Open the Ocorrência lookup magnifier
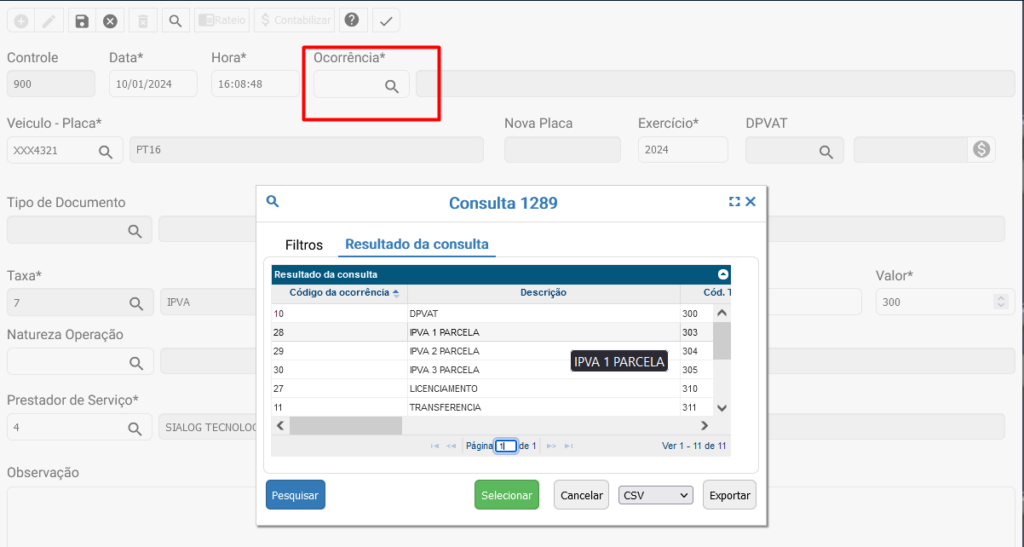 [392, 86]
